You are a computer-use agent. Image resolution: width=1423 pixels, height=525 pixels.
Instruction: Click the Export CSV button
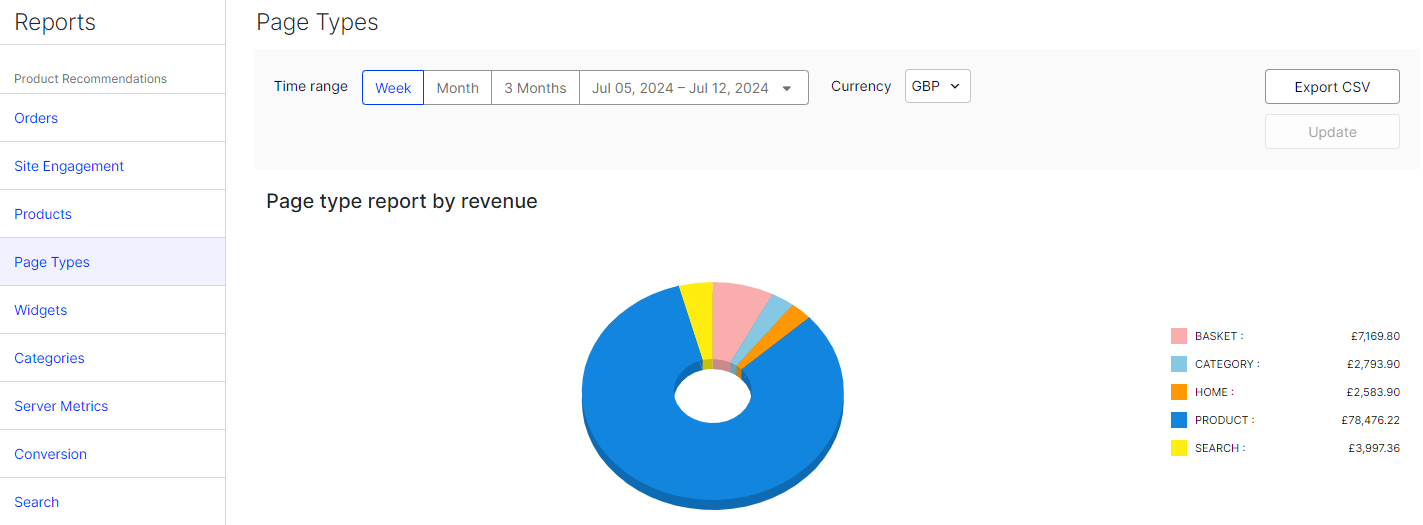point(1331,87)
